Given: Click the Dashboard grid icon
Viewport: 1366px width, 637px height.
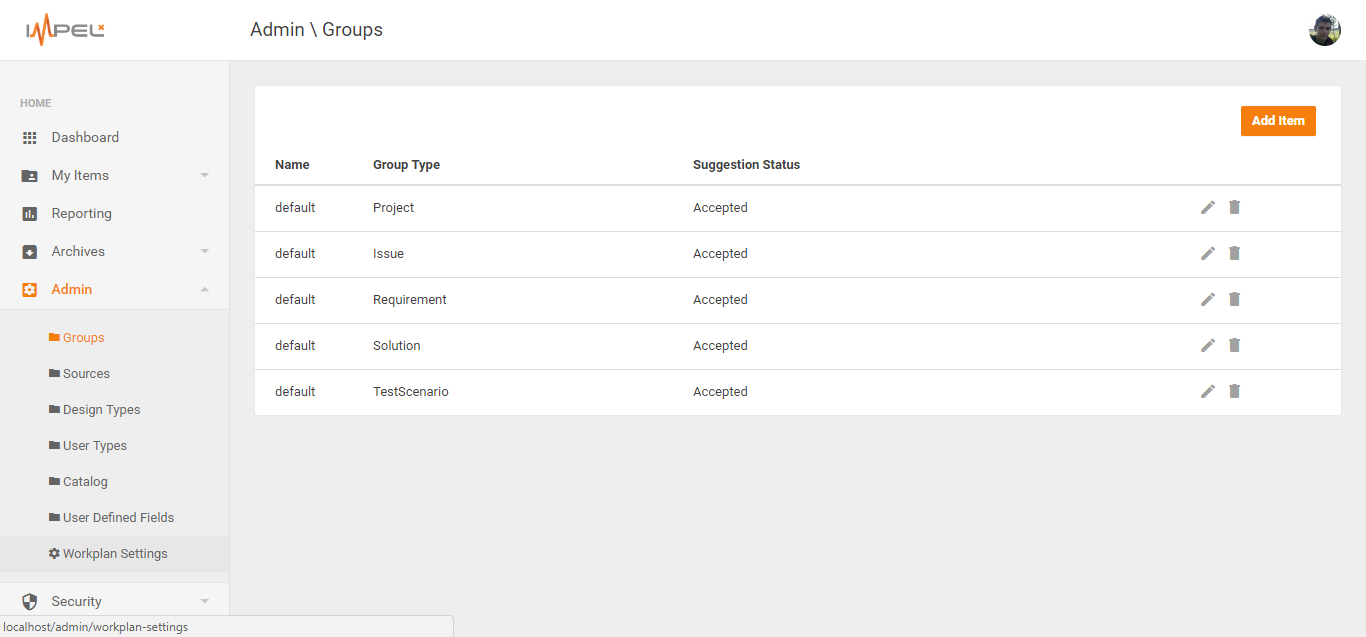Looking at the screenshot, I should click(x=30, y=138).
